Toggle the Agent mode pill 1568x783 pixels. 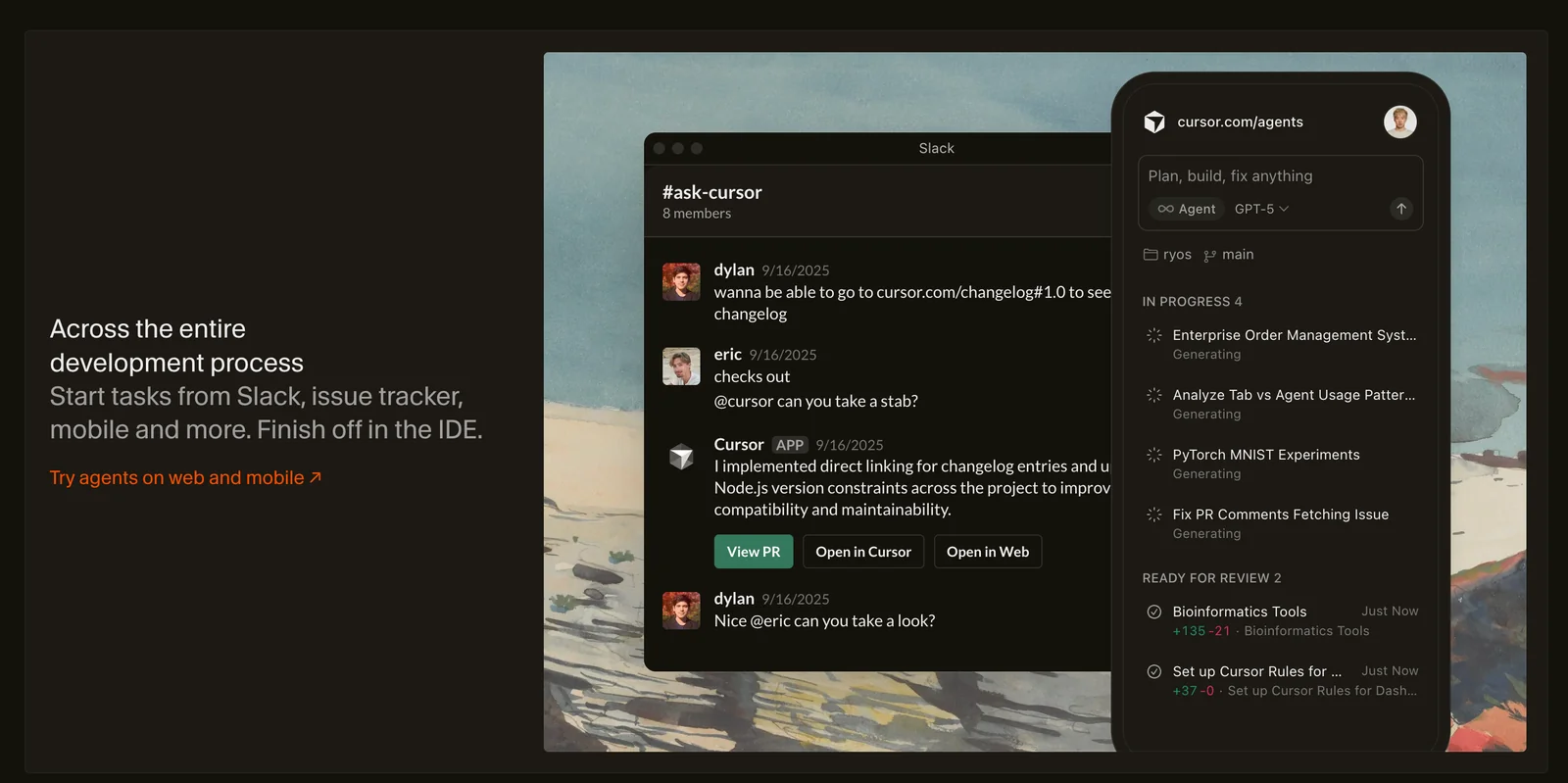[1187, 209]
